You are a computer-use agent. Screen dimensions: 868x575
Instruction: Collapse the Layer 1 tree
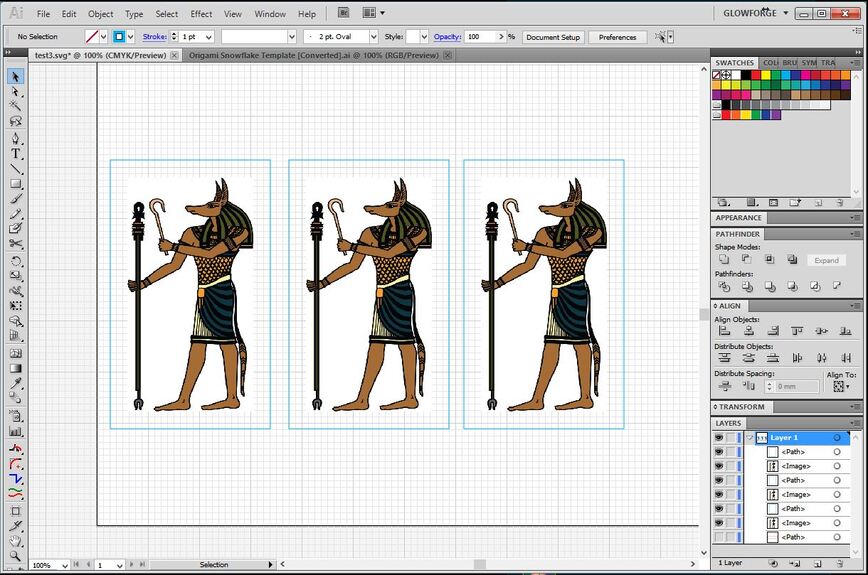(x=749, y=438)
